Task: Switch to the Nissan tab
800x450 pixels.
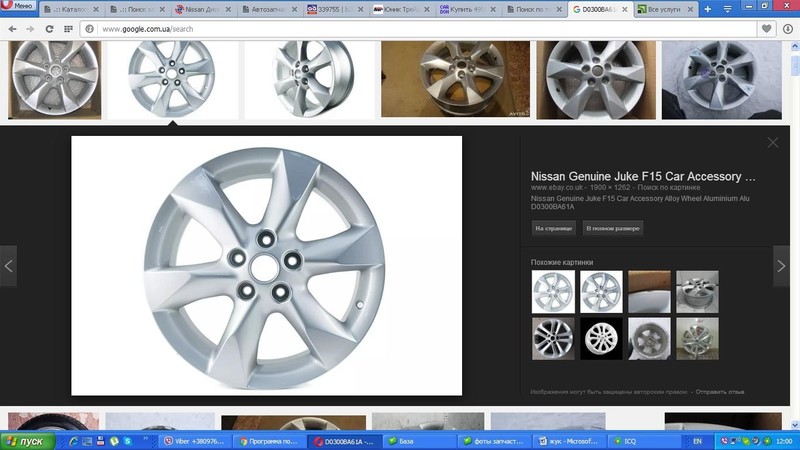Action: (203, 9)
